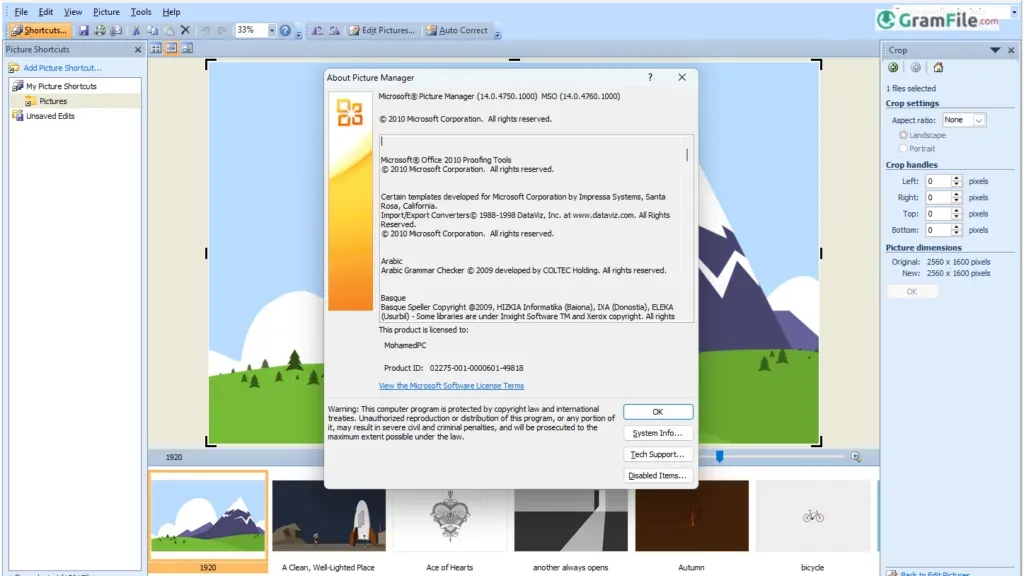Click the zoom-in magnifier icon below preview
1024x576 pixels.
(856, 457)
